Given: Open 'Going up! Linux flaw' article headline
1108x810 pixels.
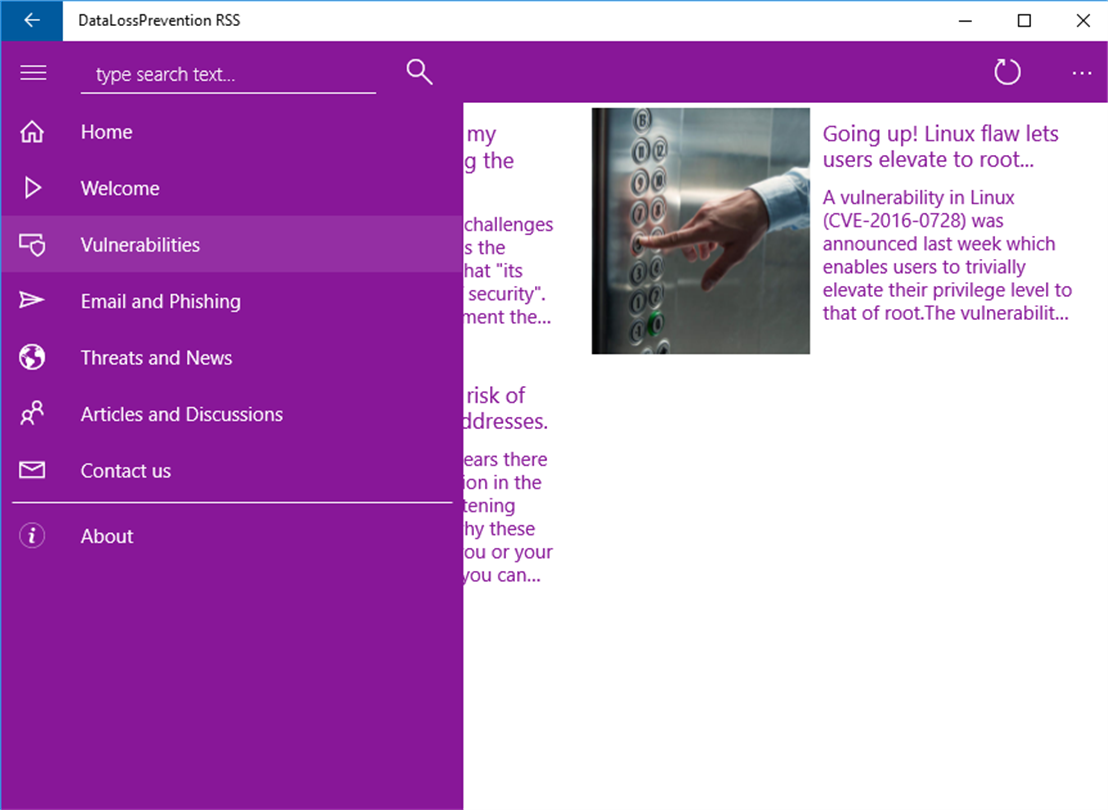Looking at the screenshot, I should coord(940,146).
